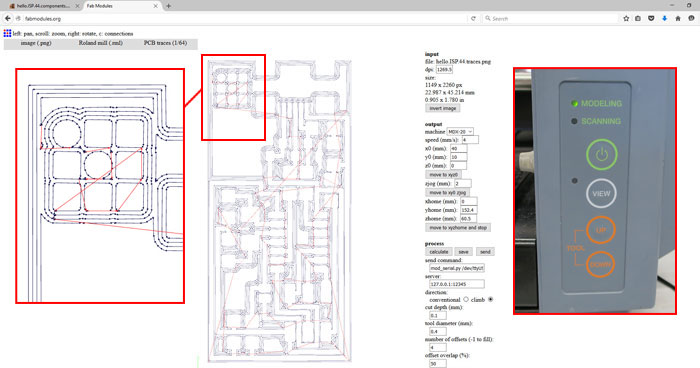Open the fab modules grid menu icon

coord(7,33)
